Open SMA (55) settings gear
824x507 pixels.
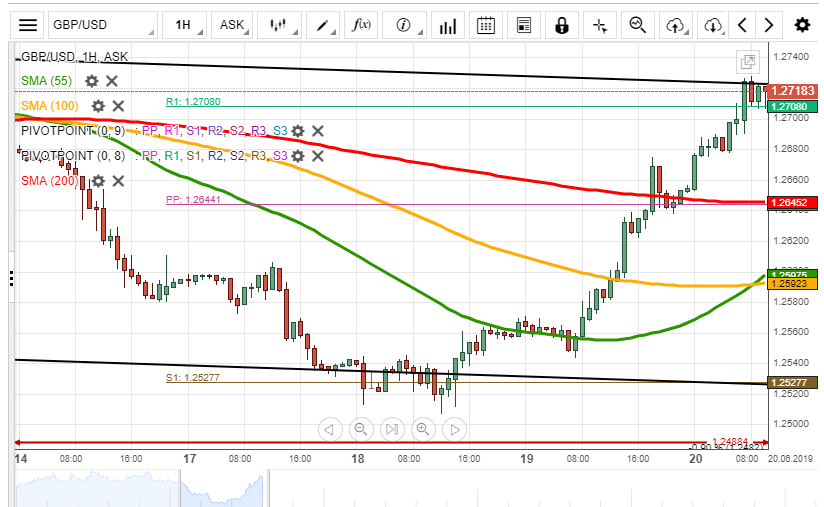[91, 81]
